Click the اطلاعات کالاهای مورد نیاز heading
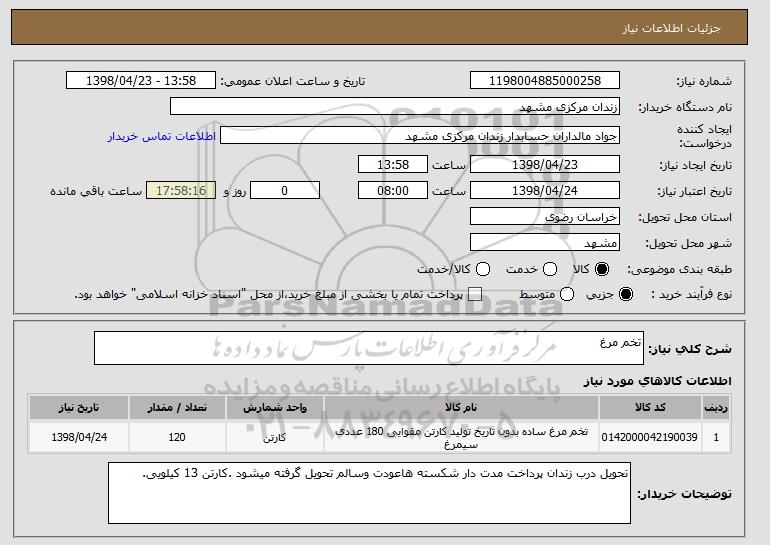This screenshot has height=545, width=770. click(x=657, y=381)
